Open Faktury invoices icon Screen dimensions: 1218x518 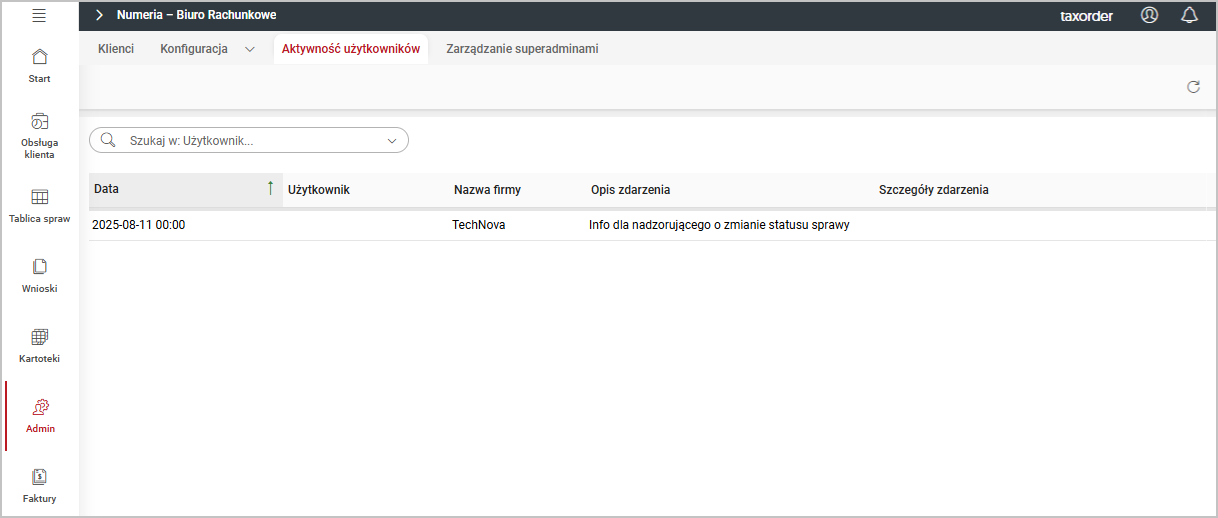[39, 477]
